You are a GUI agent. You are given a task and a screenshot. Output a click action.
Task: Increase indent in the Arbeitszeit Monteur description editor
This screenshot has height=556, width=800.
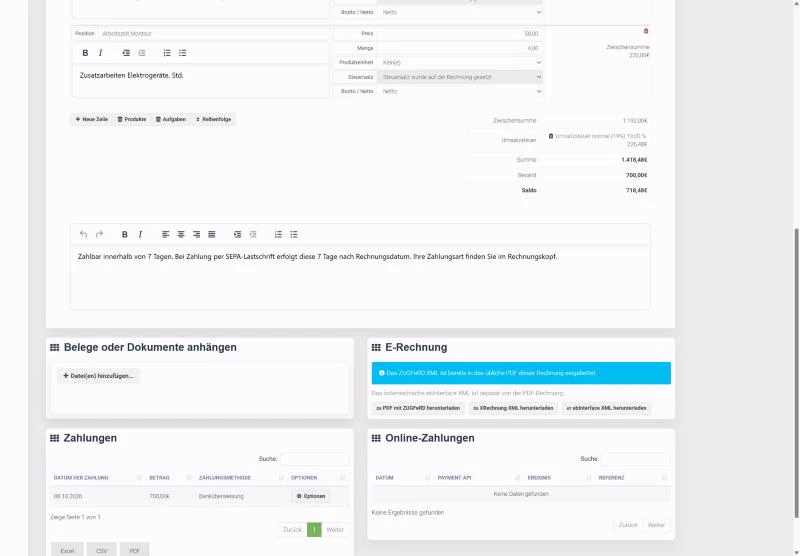(x=126, y=53)
